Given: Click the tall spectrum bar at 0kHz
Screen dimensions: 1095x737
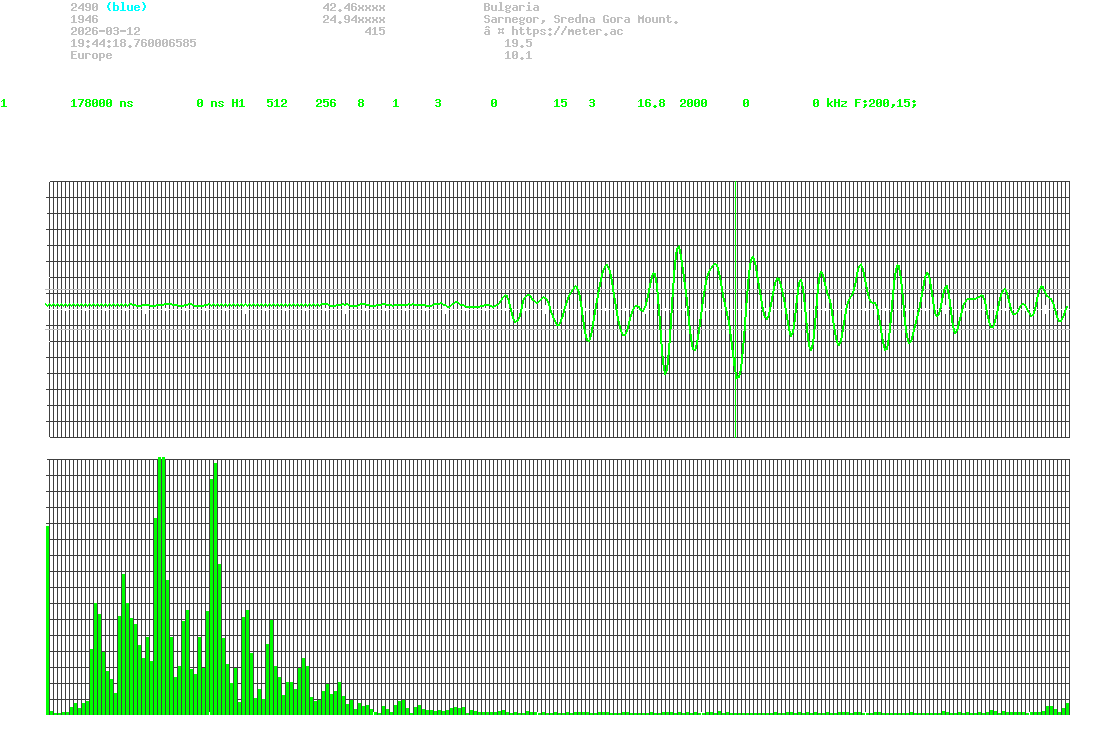Looking at the screenshot, I should click(47, 620).
